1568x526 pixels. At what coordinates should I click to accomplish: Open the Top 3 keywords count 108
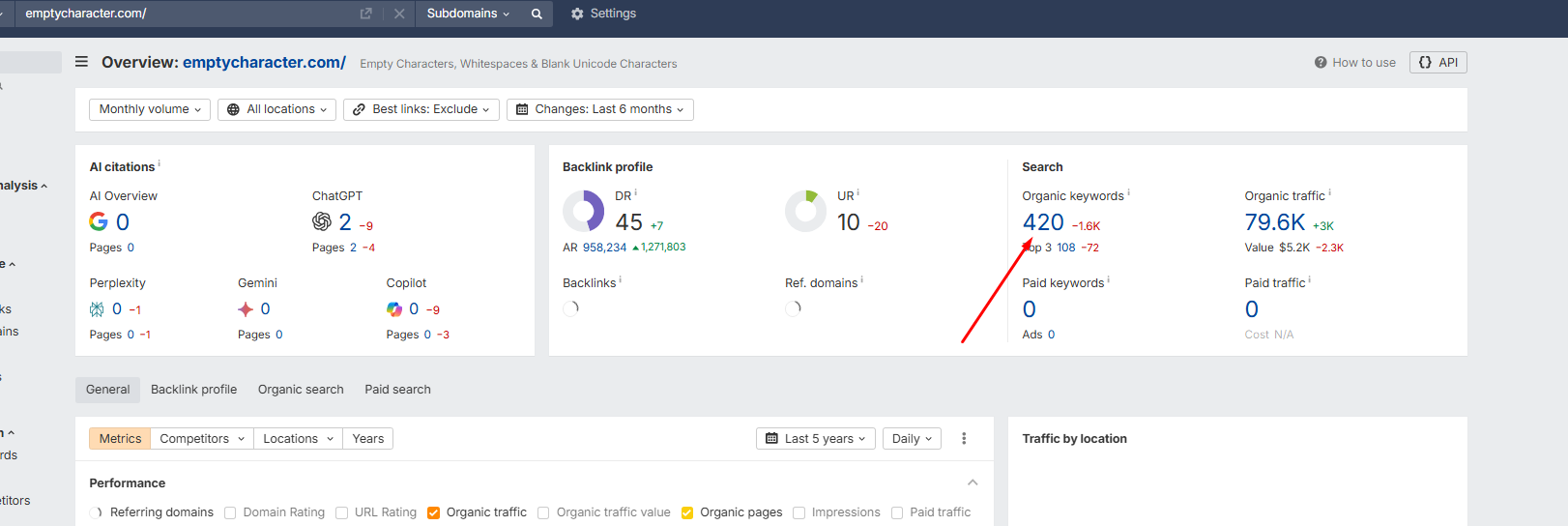pos(1066,248)
